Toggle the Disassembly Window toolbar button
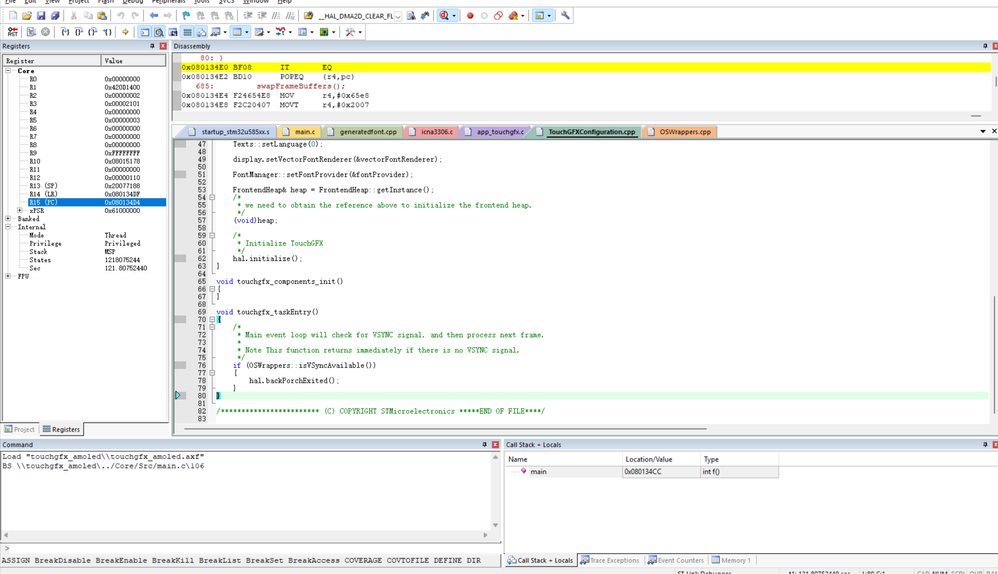Viewport: 998px width, 574px height. click(x=159, y=32)
